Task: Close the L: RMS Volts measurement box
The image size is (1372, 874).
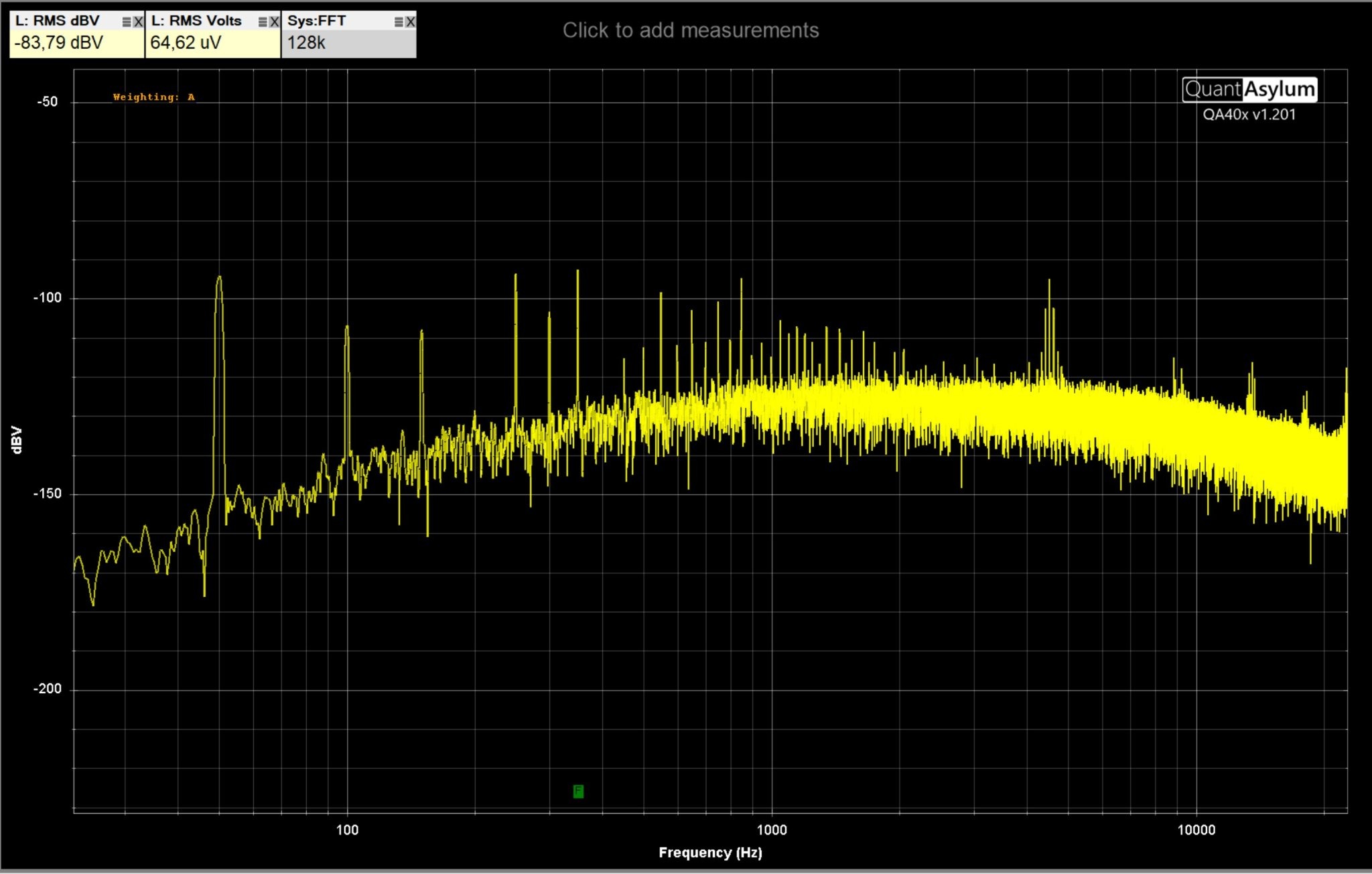Action: click(x=274, y=22)
